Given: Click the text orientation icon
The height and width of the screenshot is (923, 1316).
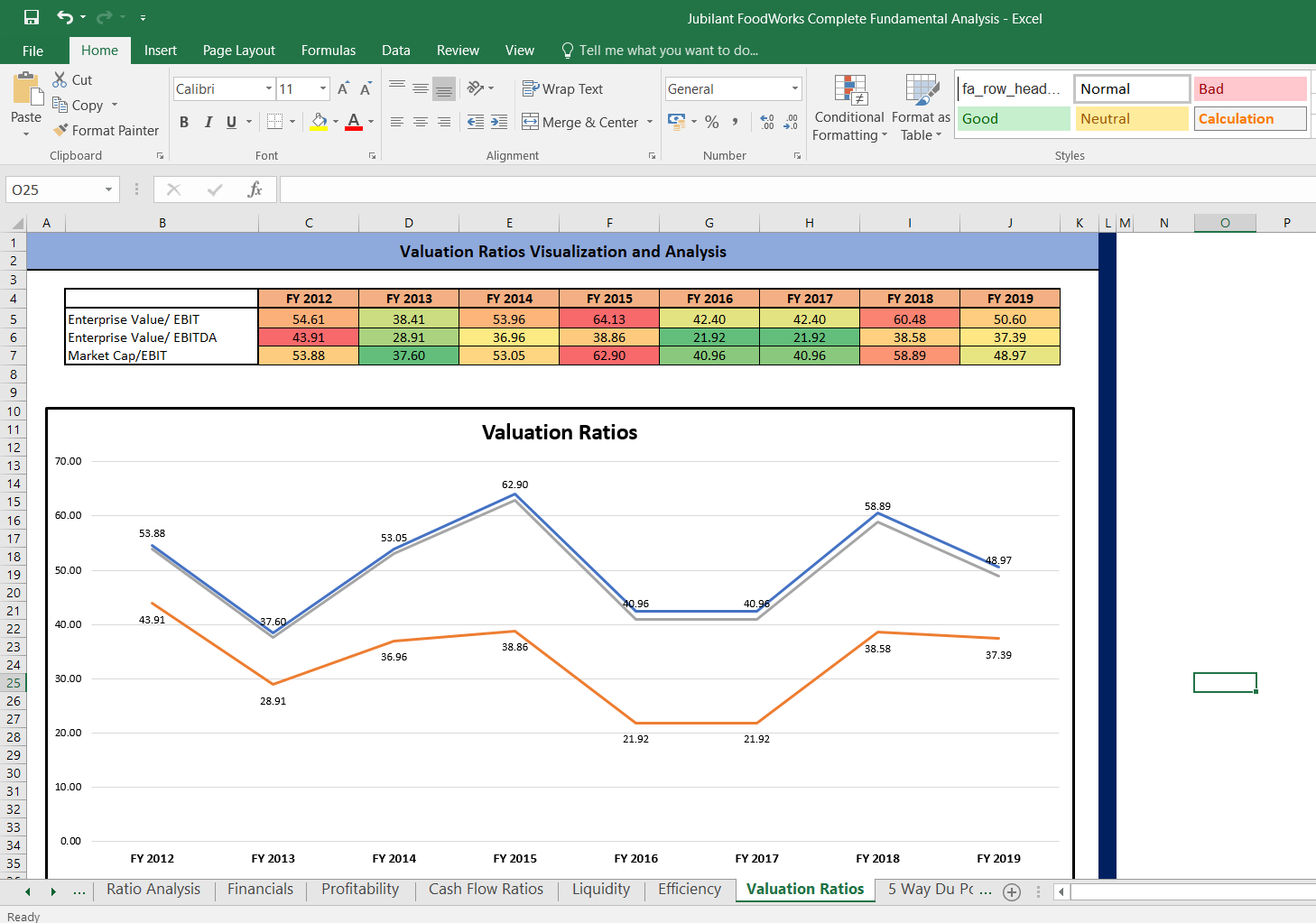Looking at the screenshot, I should pyautogui.click(x=476, y=88).
